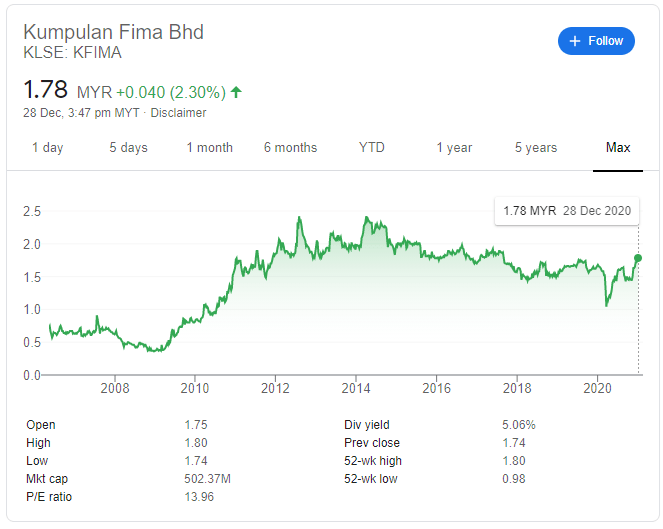Click the Kumpulan Fima Bhd title
Viewport: 663px width, 529px height.
point(113,32)
